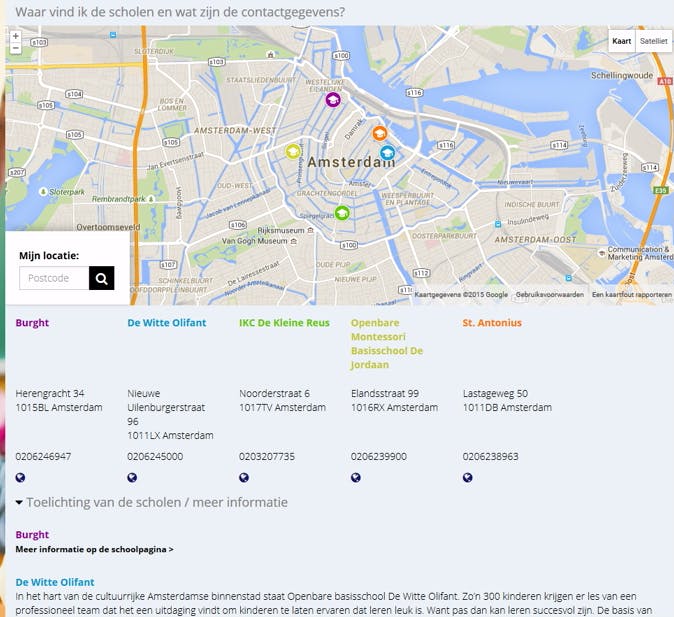Screen dimensions: 674x617
Task: Switch the map to Satelliet view
Action: click(x=653, y=41)
